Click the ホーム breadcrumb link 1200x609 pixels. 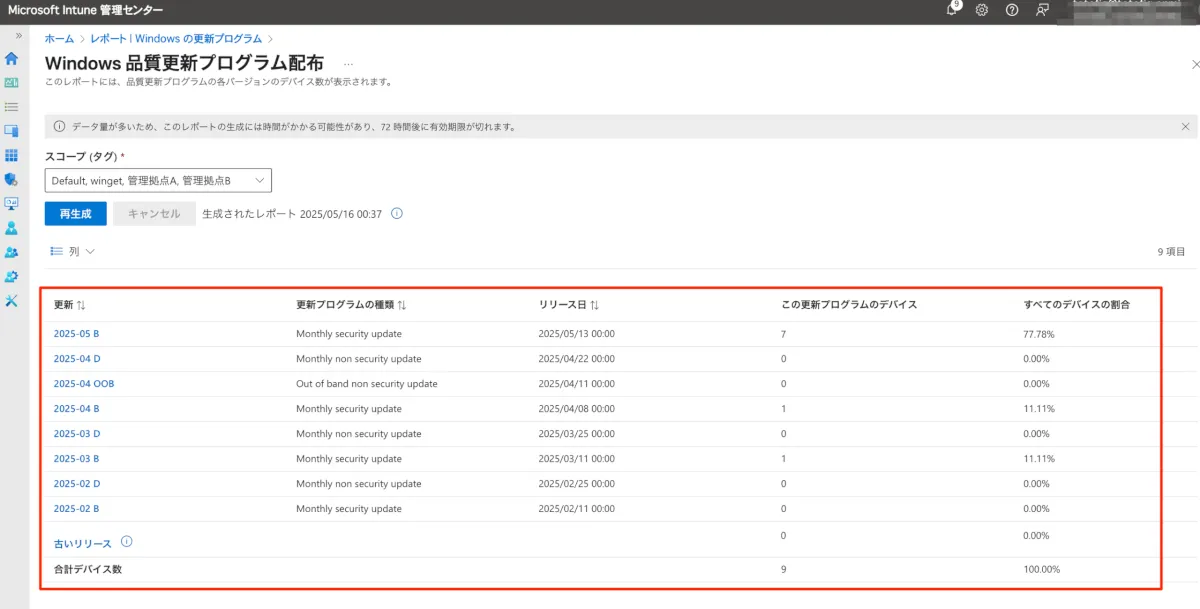(59, 38)
